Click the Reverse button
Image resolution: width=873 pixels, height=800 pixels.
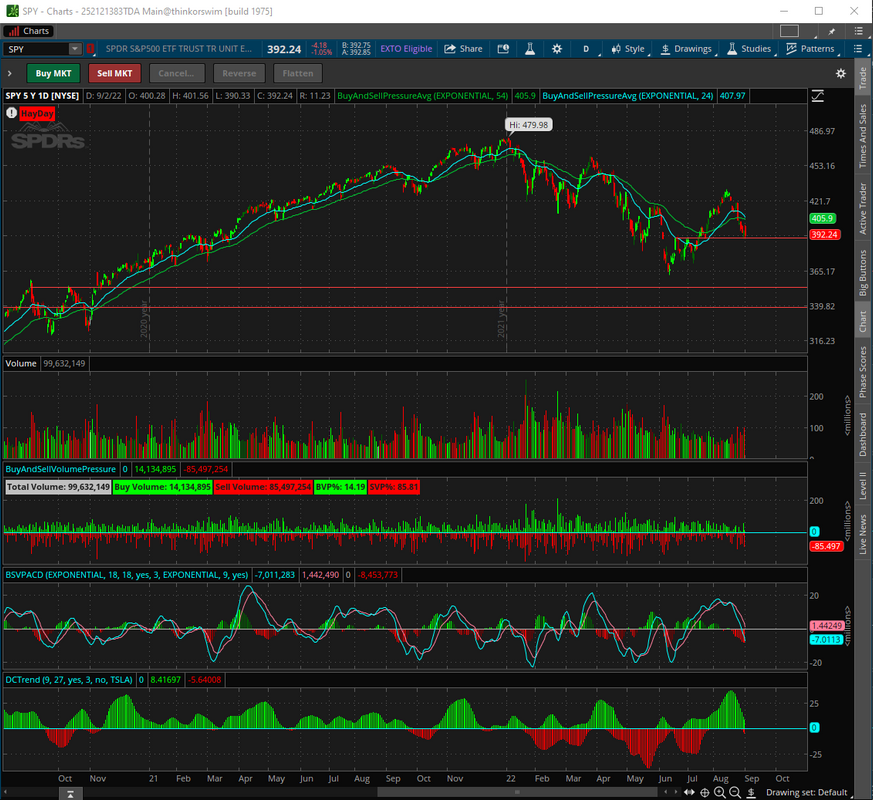click(239, 73)
